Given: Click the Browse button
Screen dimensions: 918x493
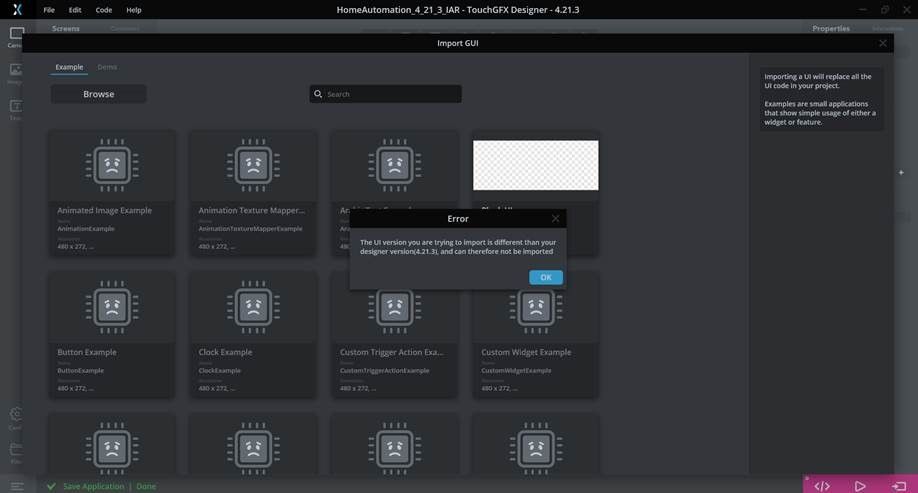Looking at the screenshot, I should pos(98,94).
